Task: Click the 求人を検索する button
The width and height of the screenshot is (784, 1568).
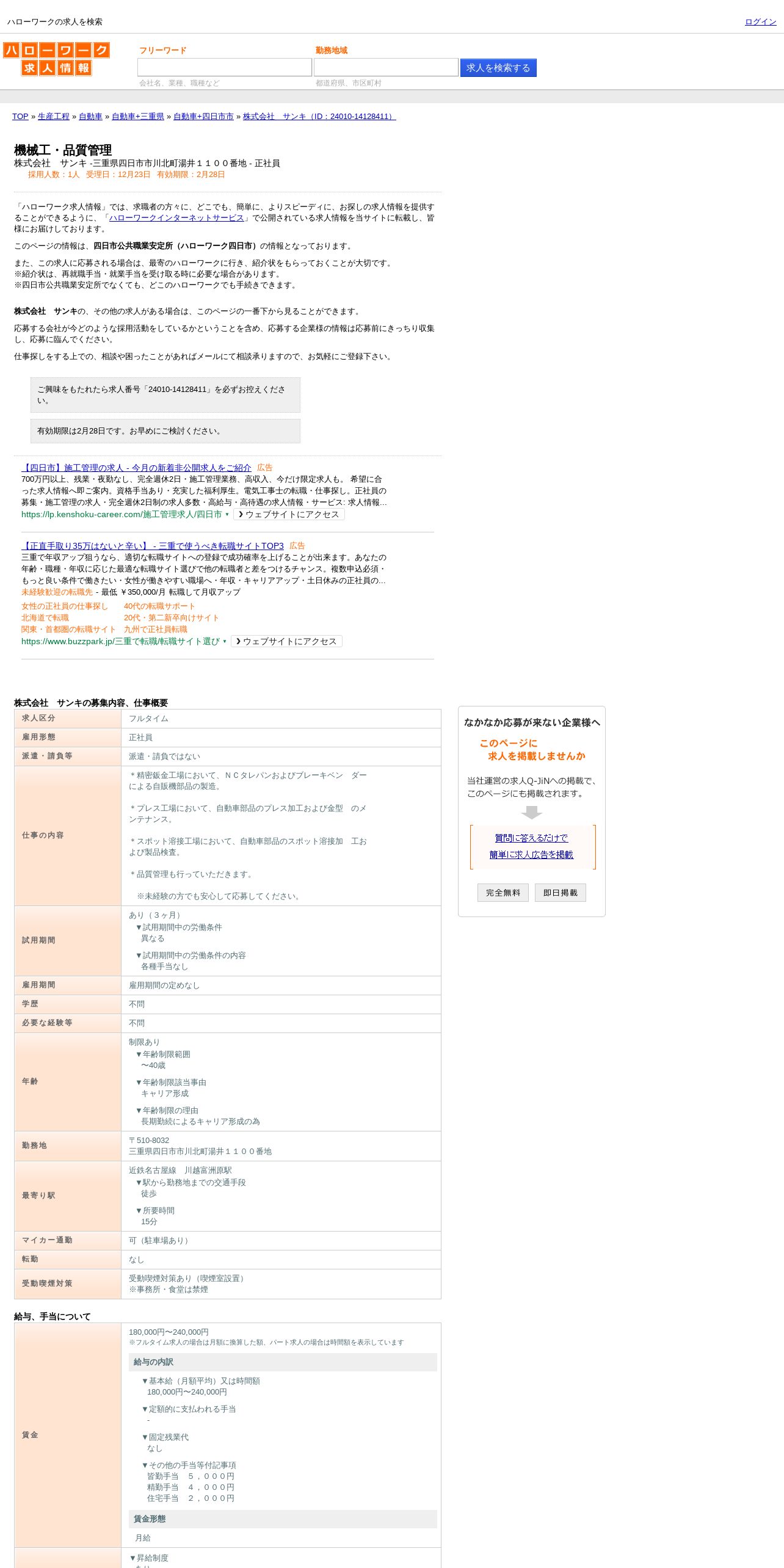Action: pos(498,68)
